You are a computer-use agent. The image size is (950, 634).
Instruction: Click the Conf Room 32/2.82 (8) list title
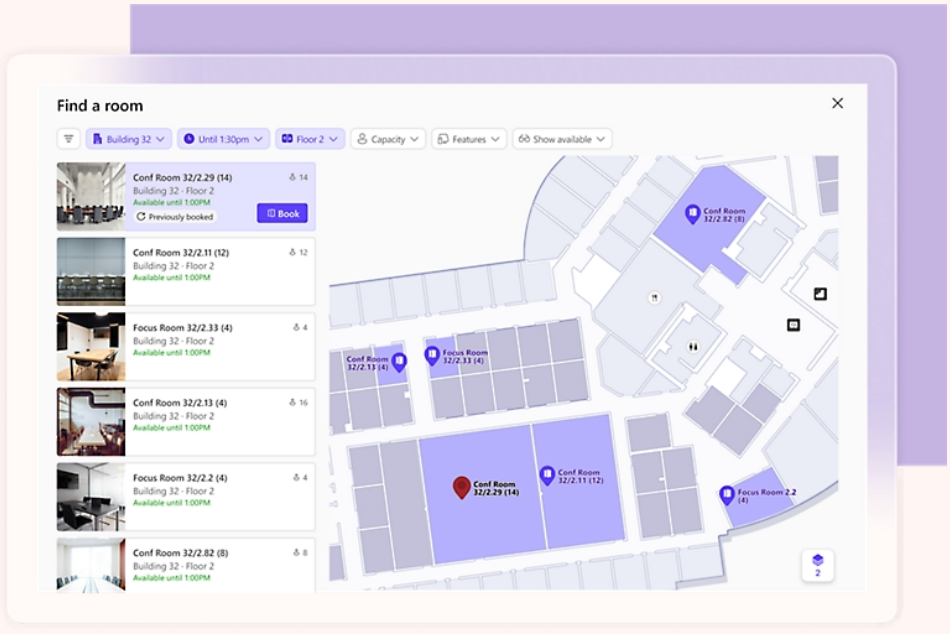[x=181, y=553]
